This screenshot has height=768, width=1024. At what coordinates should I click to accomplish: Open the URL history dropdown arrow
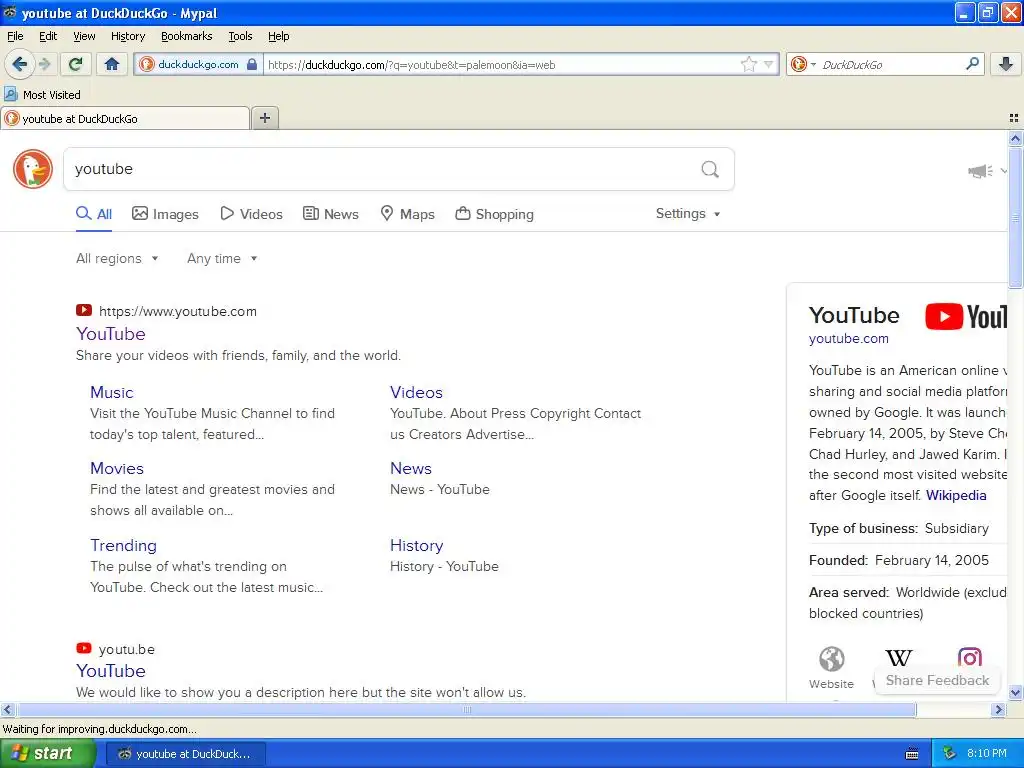(769, 64)
